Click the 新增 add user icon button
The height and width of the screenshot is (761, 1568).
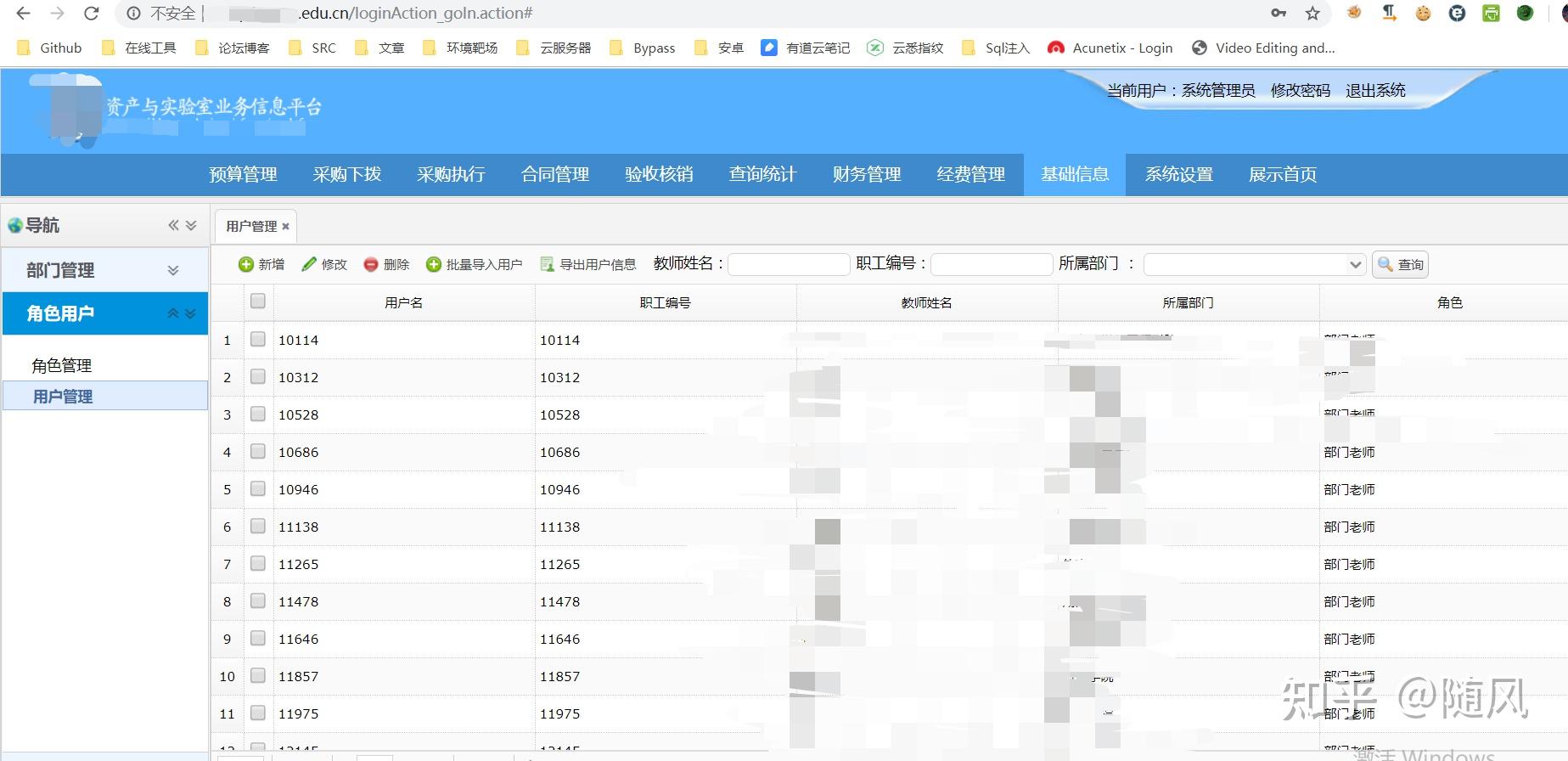pos(261,264)
